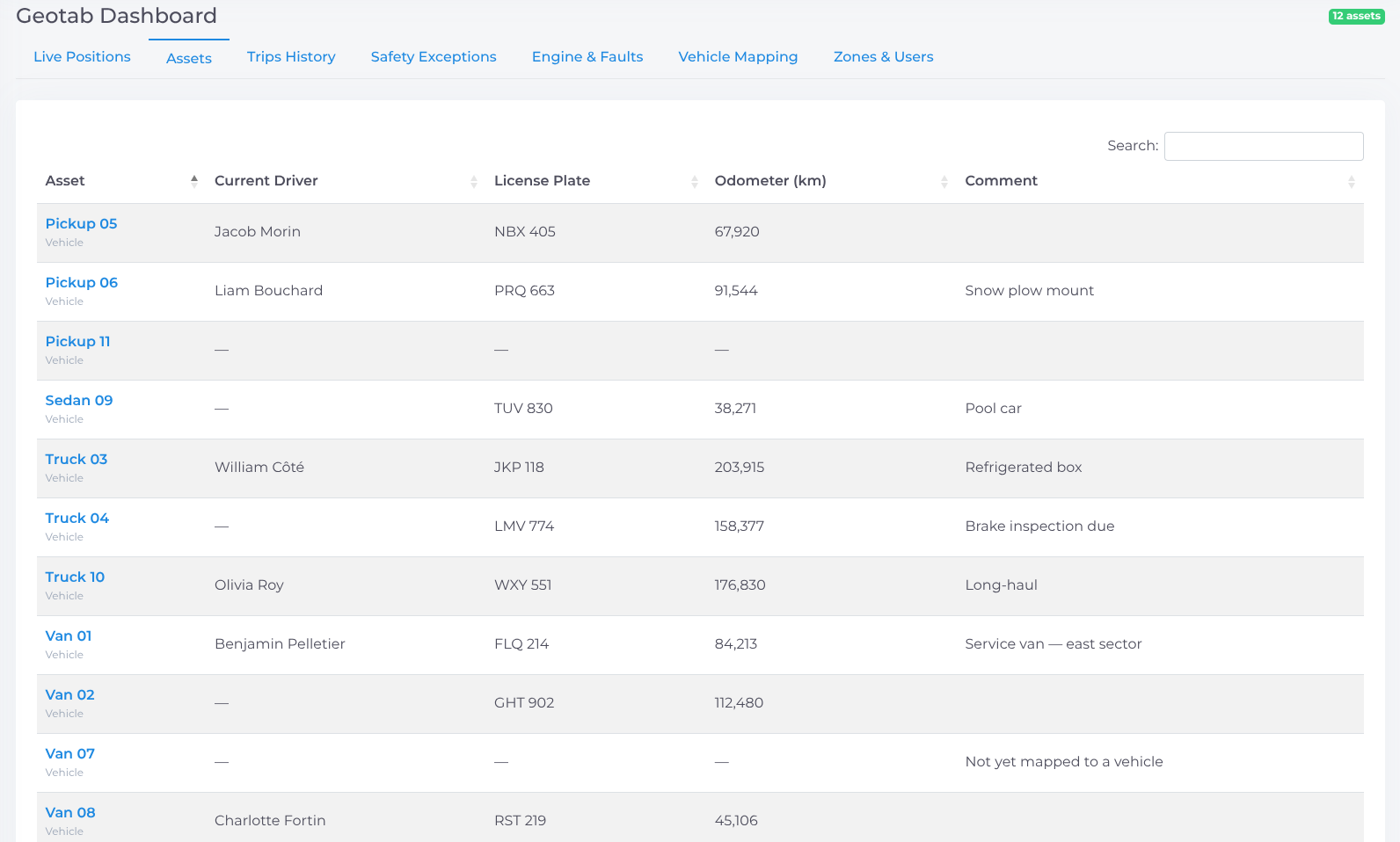Select driver cell Benjamin Pelletier
Image resolution: width=1400 pixels, height=842 pixels.
point(280,643)
